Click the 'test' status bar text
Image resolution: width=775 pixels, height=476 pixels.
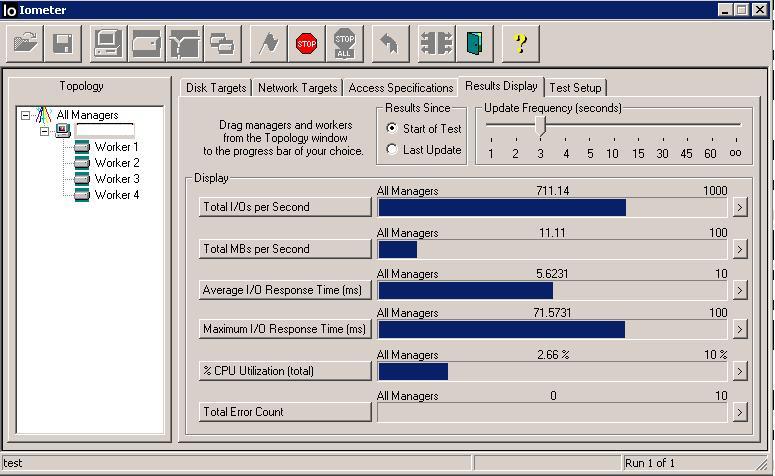point(13,463)
